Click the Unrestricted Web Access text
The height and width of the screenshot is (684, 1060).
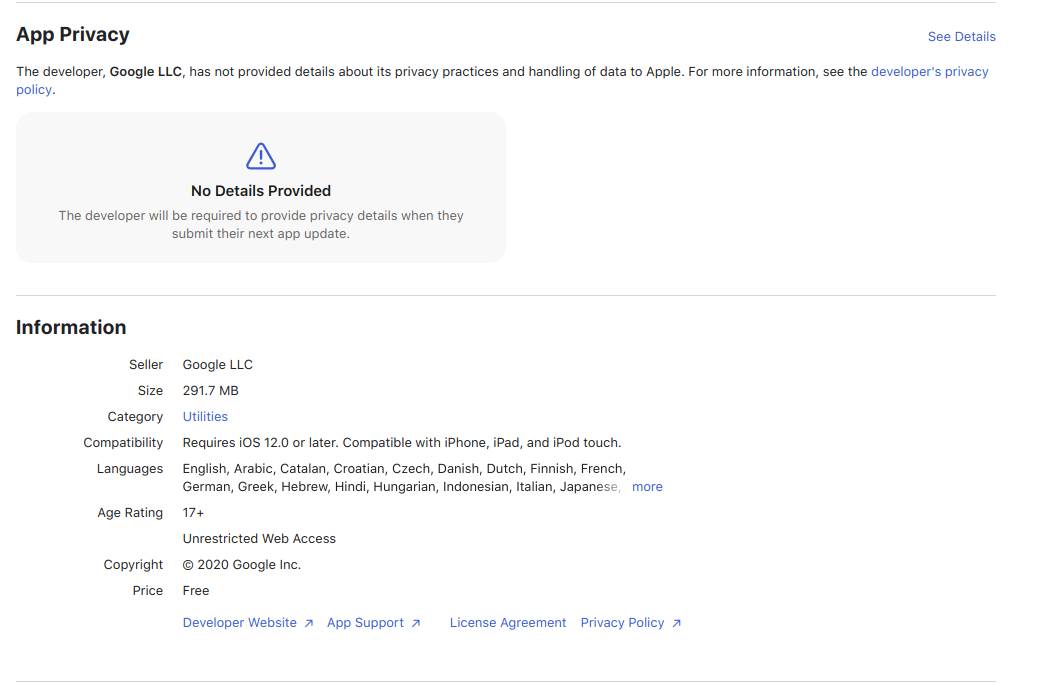pos(259,538)
